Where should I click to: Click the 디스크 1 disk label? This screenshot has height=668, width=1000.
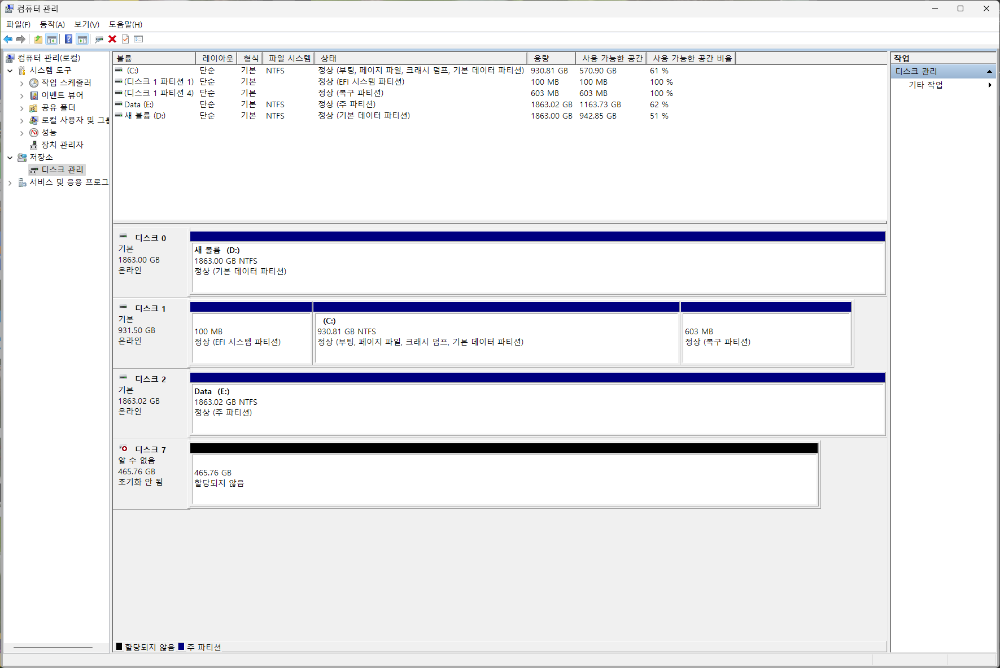coord(151,308)
